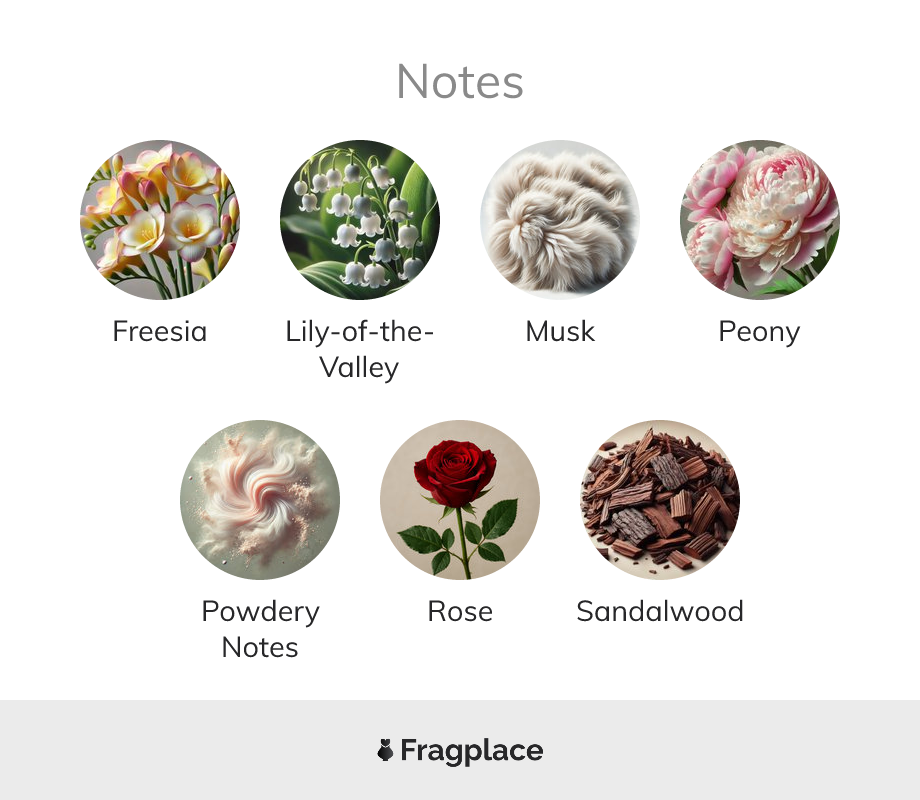Click the Lily-of-the-Valley label
Screen dimensions: 920x800
pos(360,349)
